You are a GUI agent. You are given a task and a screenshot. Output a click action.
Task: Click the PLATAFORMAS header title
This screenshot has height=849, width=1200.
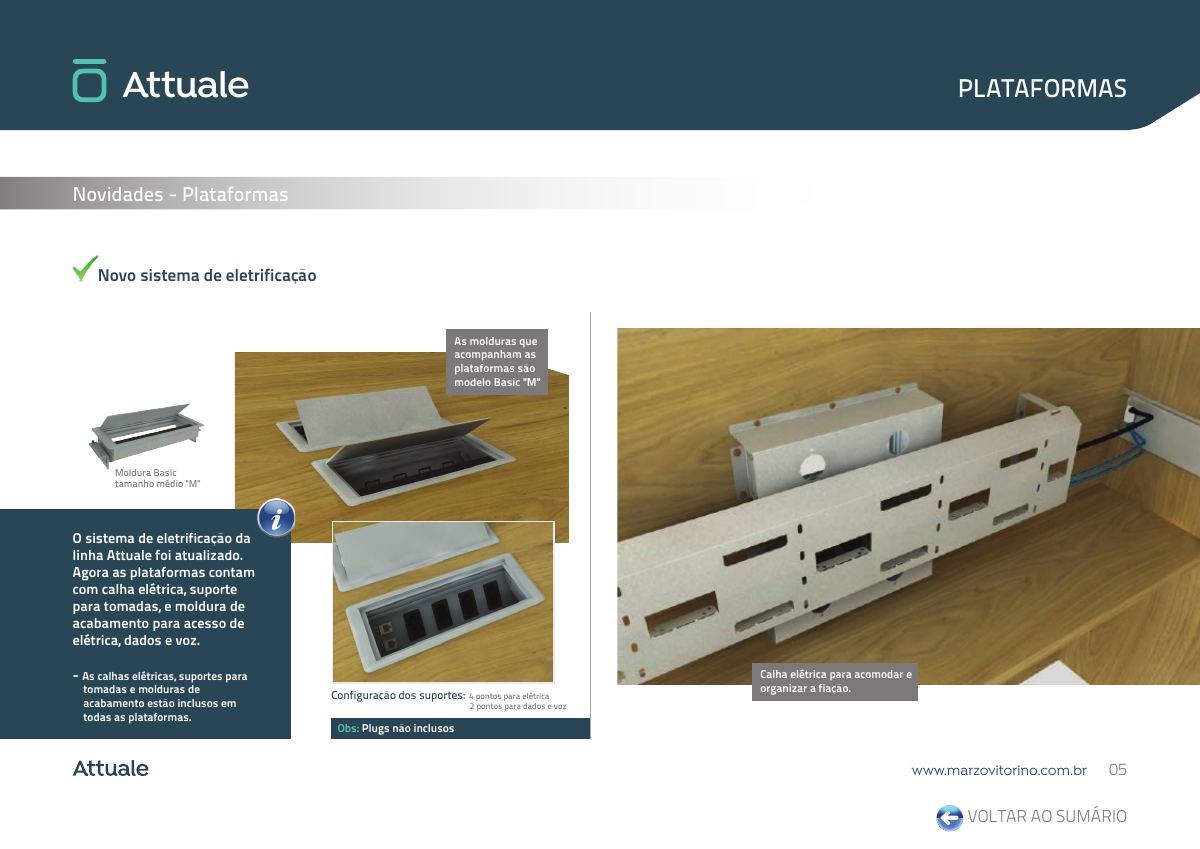tap(1042, 88)
